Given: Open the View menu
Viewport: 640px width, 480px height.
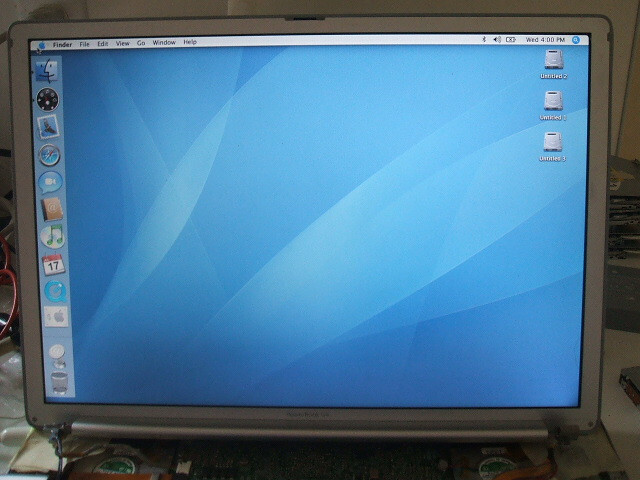Looking at the screenshot, I should pyautogui.click(x=122, y=43).
